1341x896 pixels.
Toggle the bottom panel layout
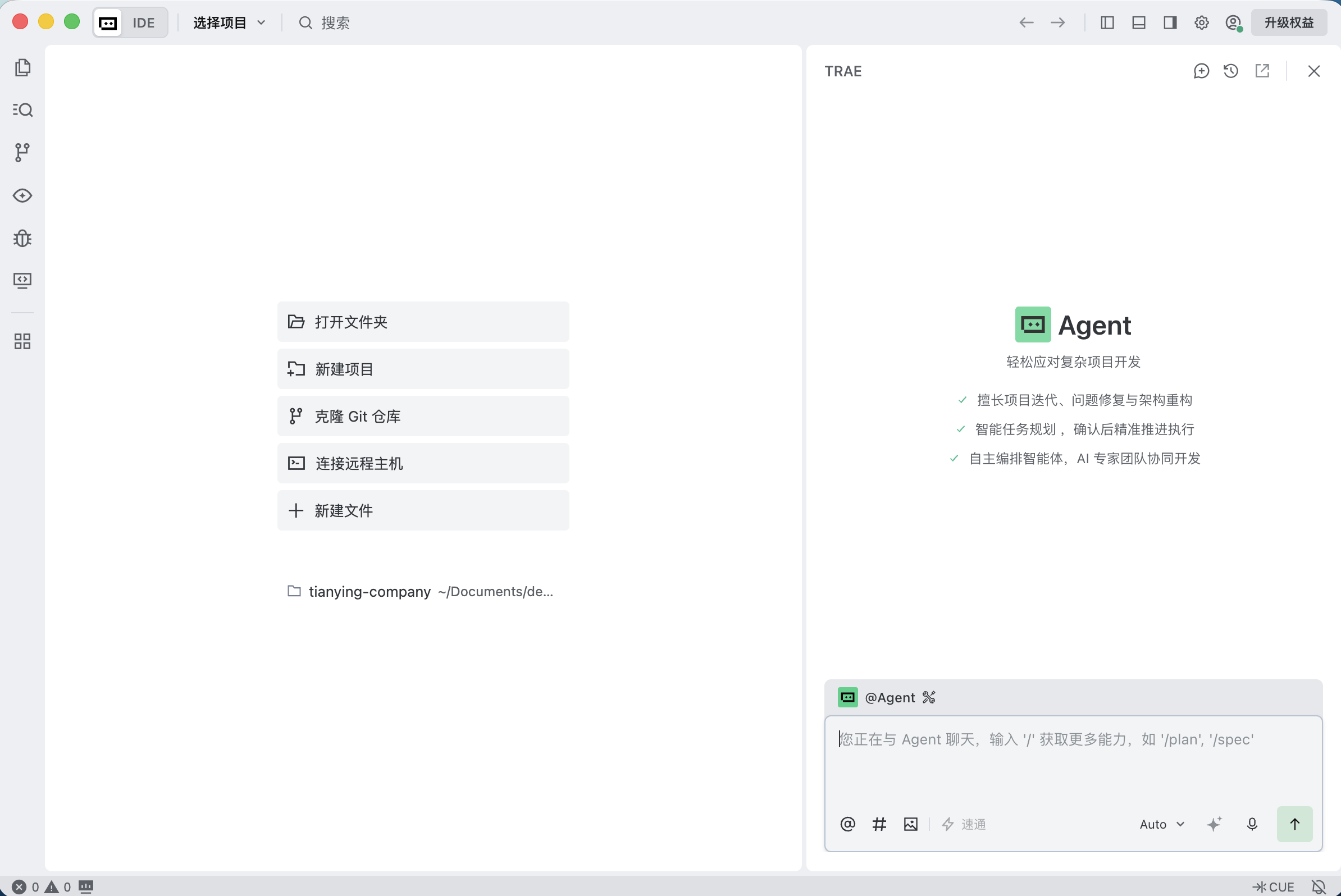tap(1139, 23)
